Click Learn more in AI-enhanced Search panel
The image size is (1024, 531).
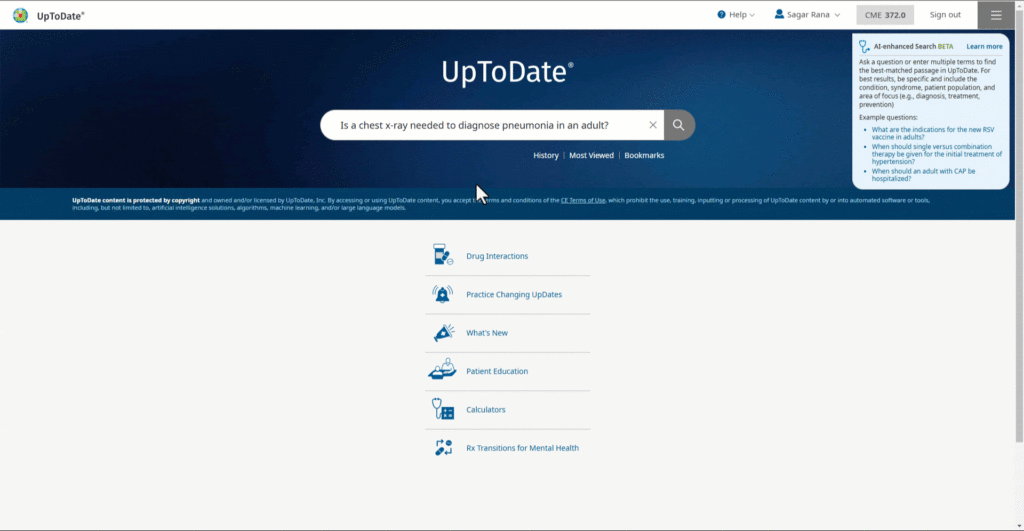(x=984, y=47)
